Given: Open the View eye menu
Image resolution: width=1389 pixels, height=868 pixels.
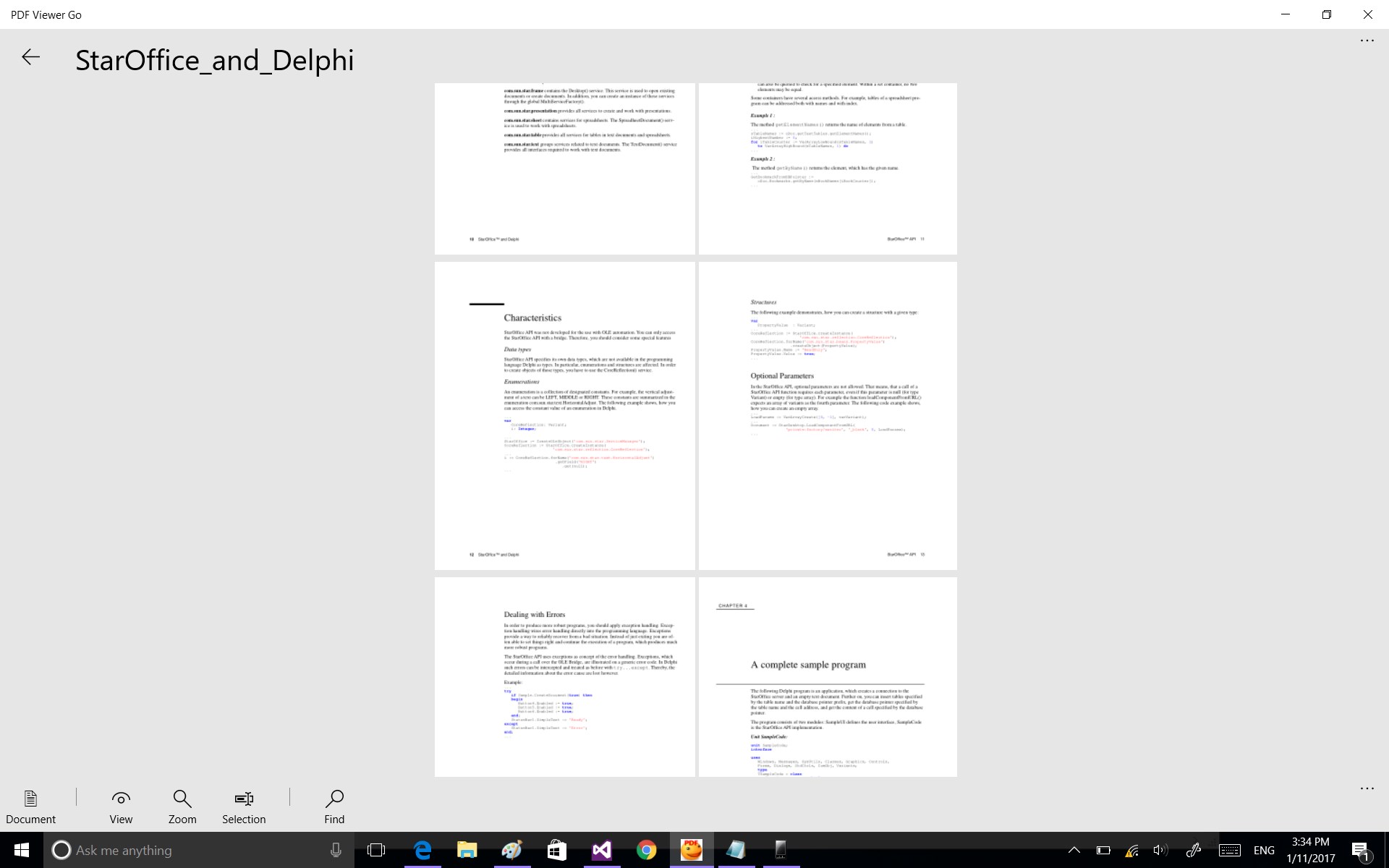Looking at the screenshot, I should tap(121, 806).
